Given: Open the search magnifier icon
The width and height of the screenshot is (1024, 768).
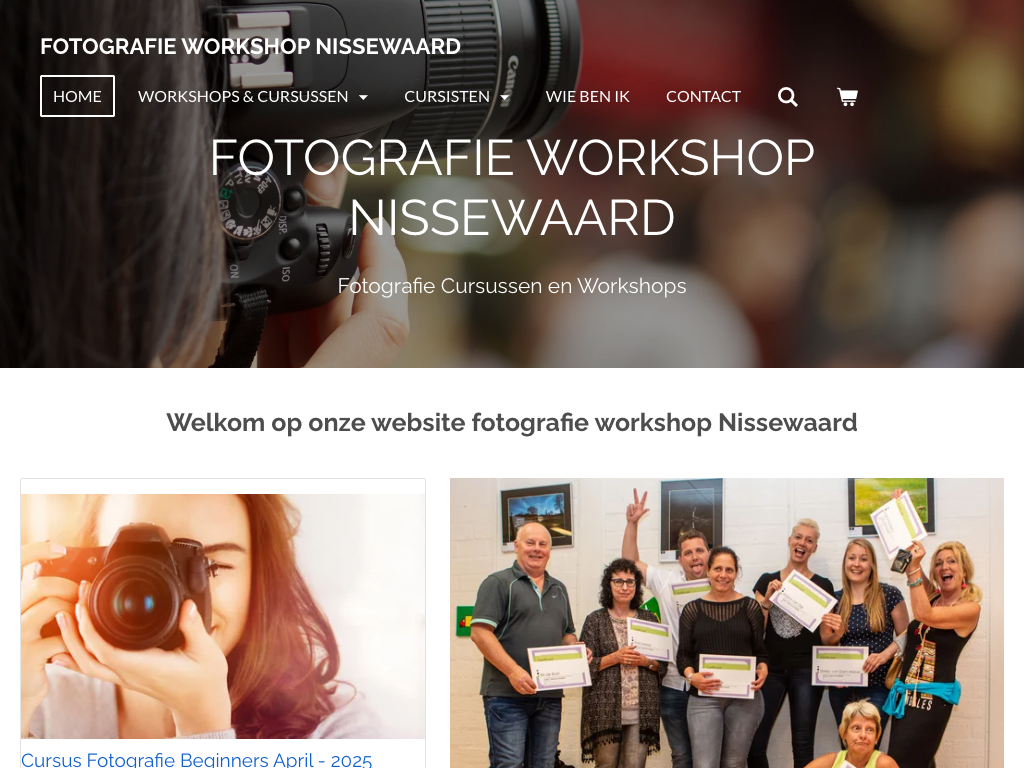Looking at the screenshot, I should tap(788, 97).
